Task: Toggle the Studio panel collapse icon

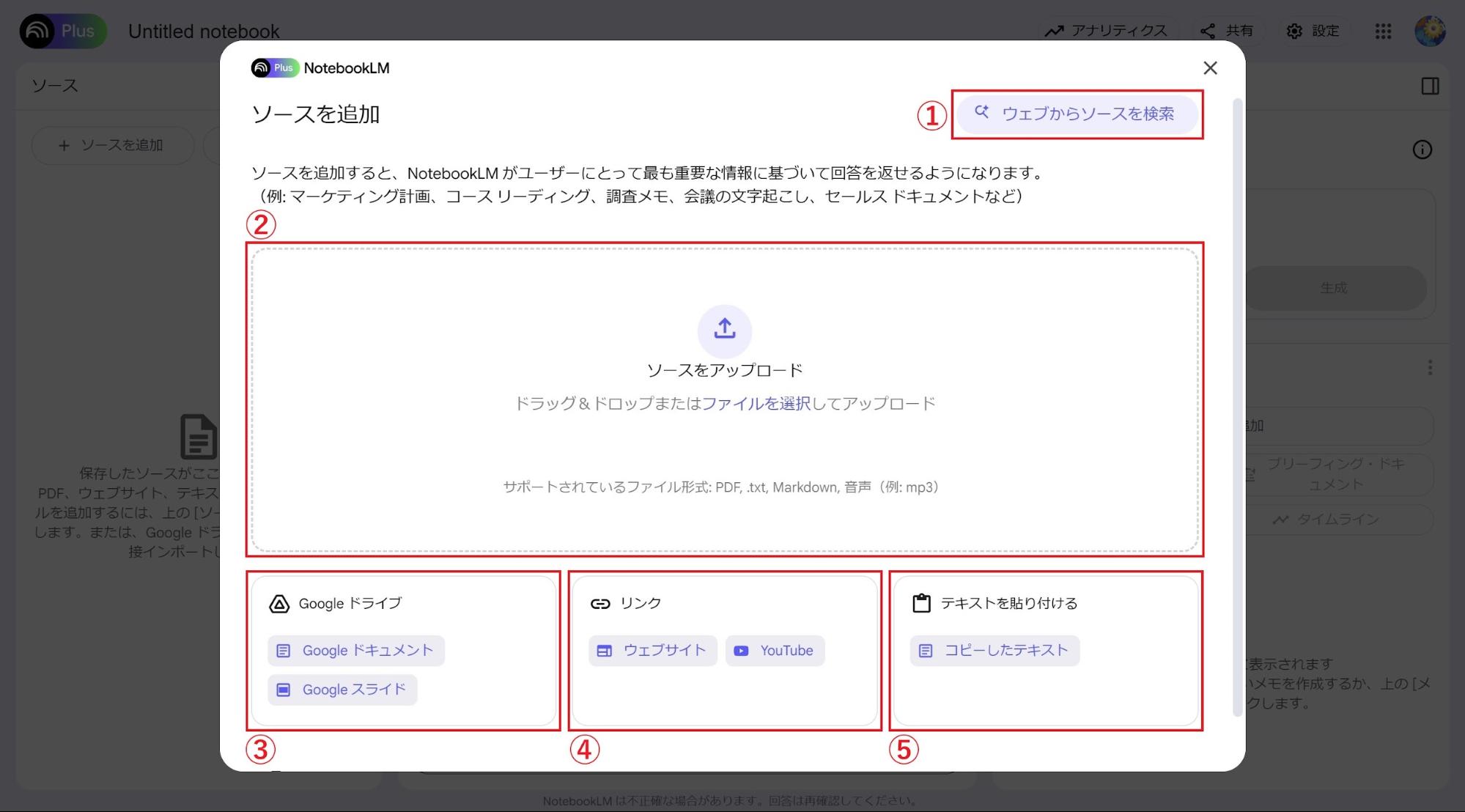Action: tap(1430, 86)
